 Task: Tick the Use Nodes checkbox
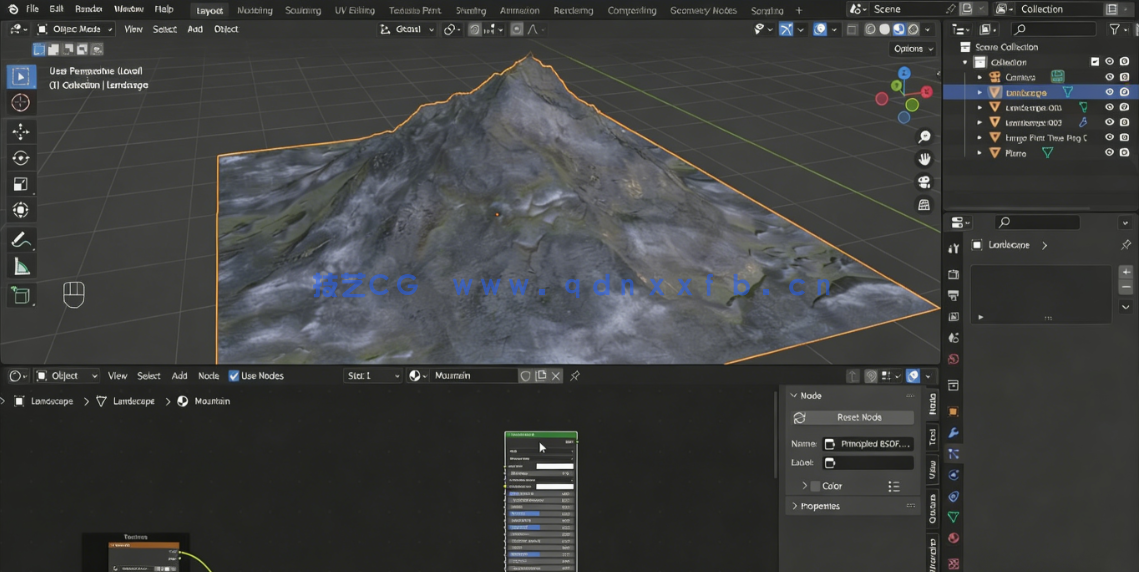tap(234, 376)
